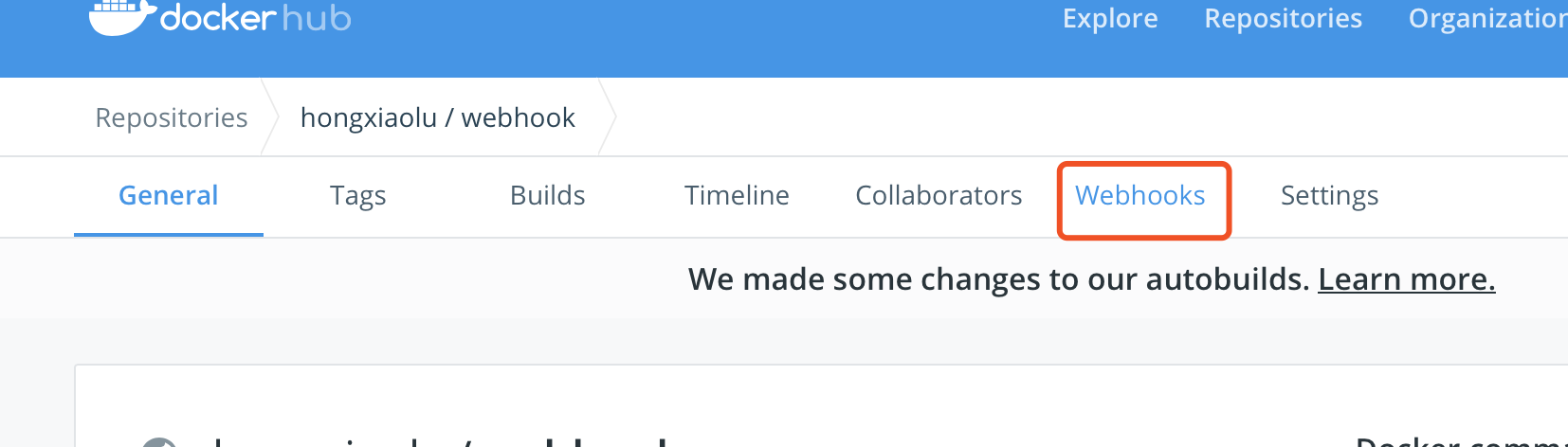Click the Docker whale logo icon
The width and height of the screenshot is (1568, 447).
pos(122,17)
